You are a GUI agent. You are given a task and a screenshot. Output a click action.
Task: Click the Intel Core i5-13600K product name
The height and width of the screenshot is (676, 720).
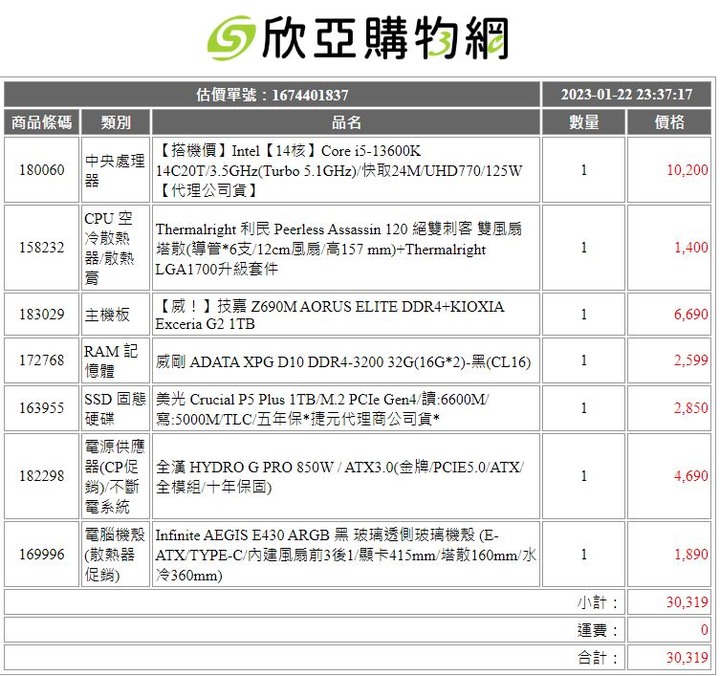(339, 170)
